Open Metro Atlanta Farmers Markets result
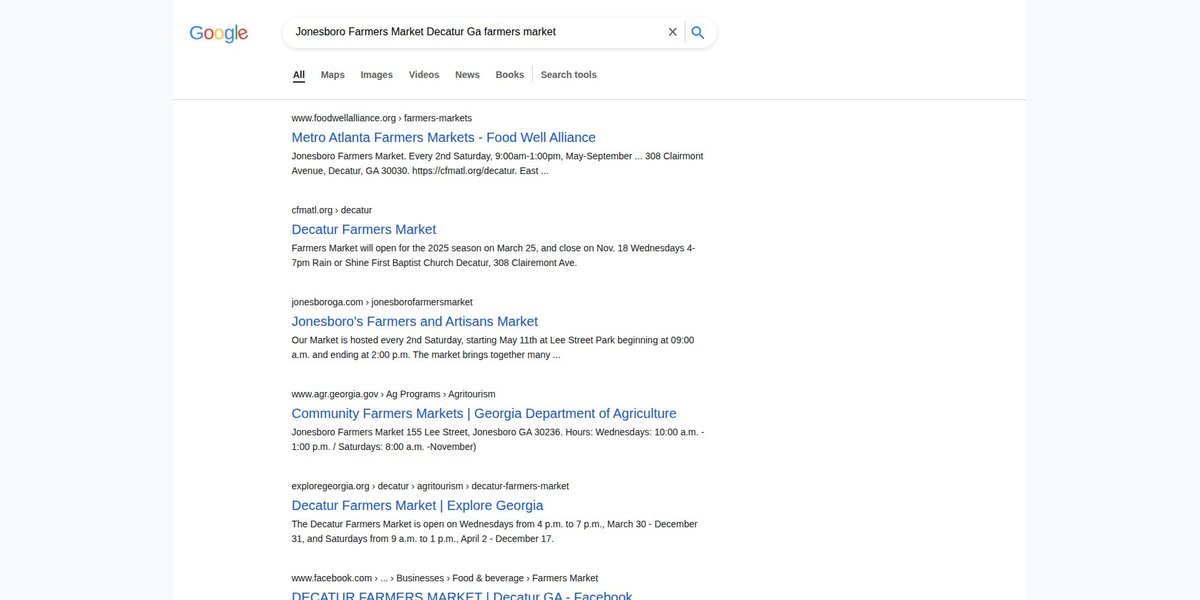The width and height of the screenshot is (1200, 600). click(444, 137)
